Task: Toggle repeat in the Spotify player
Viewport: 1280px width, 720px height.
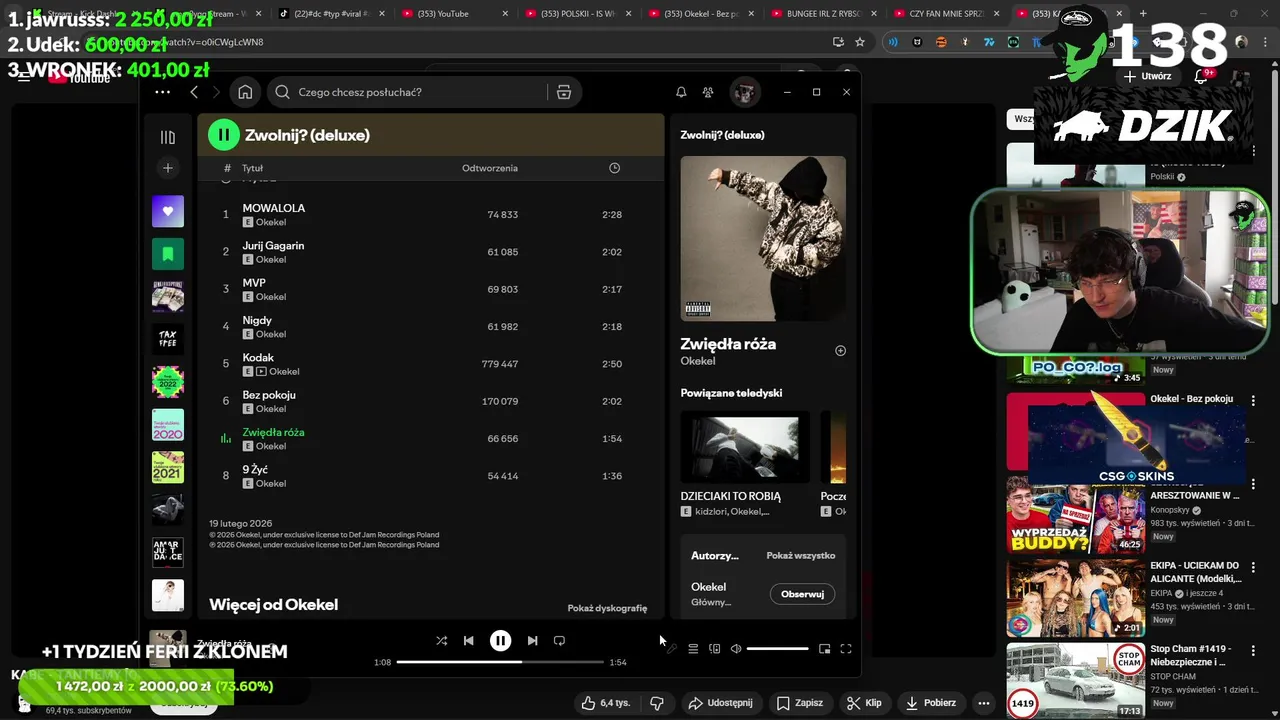Action: (x=560, y=641)
